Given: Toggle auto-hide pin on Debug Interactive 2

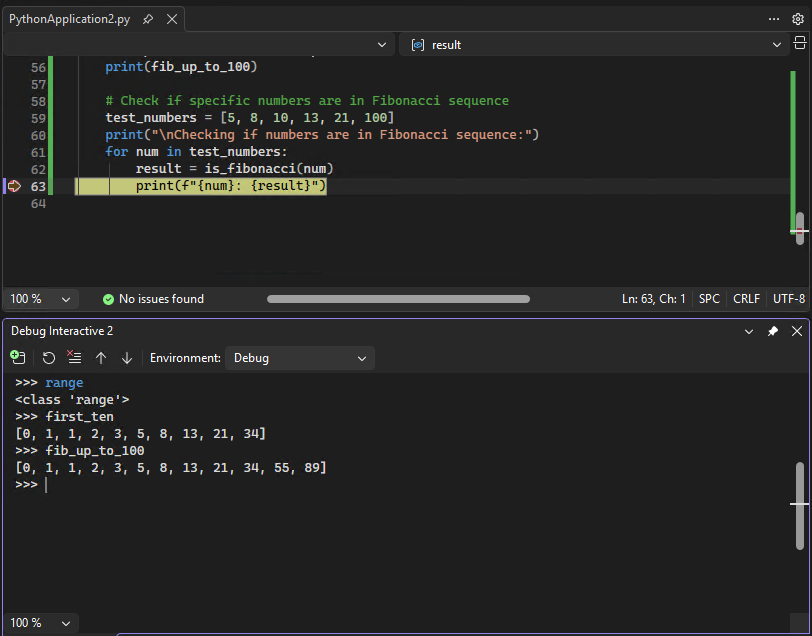Looking at the screenshot, I should point(773,331).
